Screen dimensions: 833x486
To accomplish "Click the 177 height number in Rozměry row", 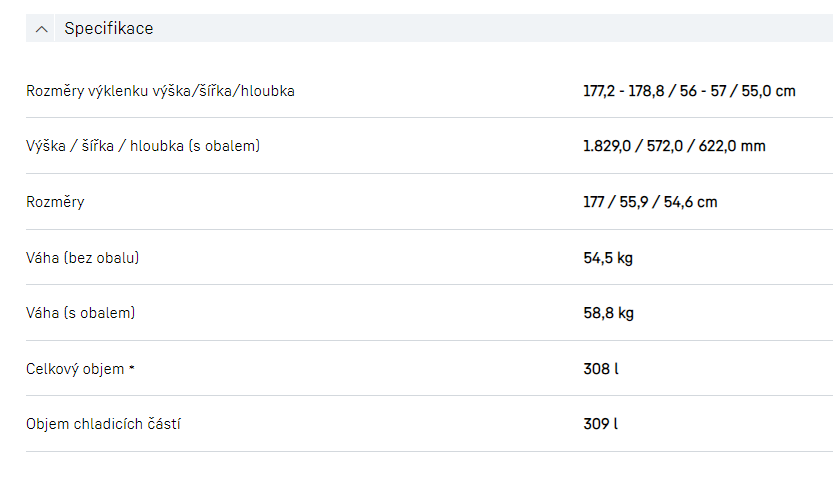I will point(595,202).
